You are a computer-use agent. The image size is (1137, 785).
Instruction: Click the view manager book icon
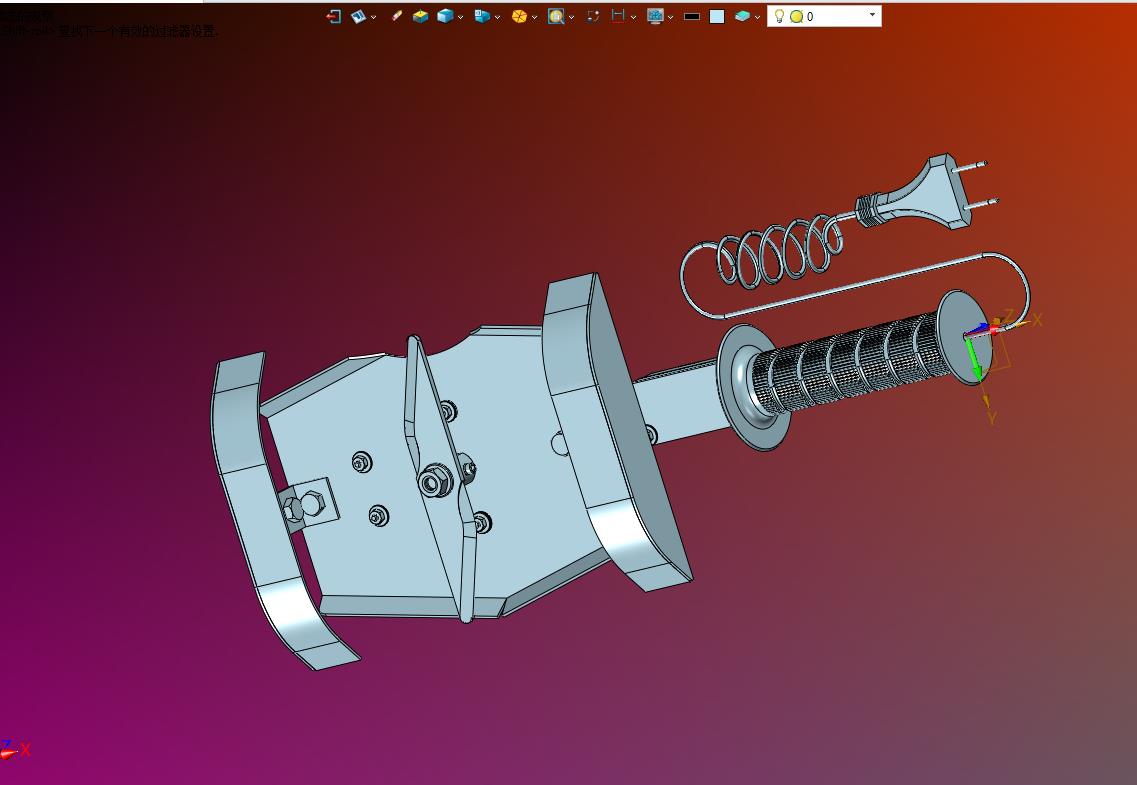tap(358, 17)
